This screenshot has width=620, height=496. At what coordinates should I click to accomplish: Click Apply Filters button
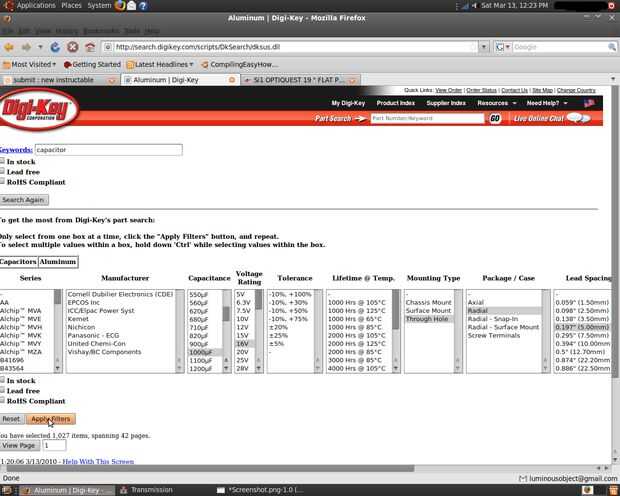(x=51, y=419)
